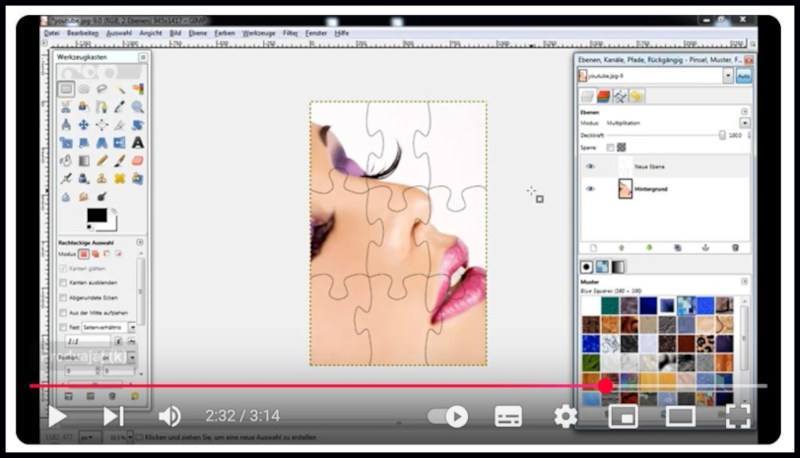The image size is (800, 458).
Task: Open the Farben menu
Action: click(x=224, y=33)
